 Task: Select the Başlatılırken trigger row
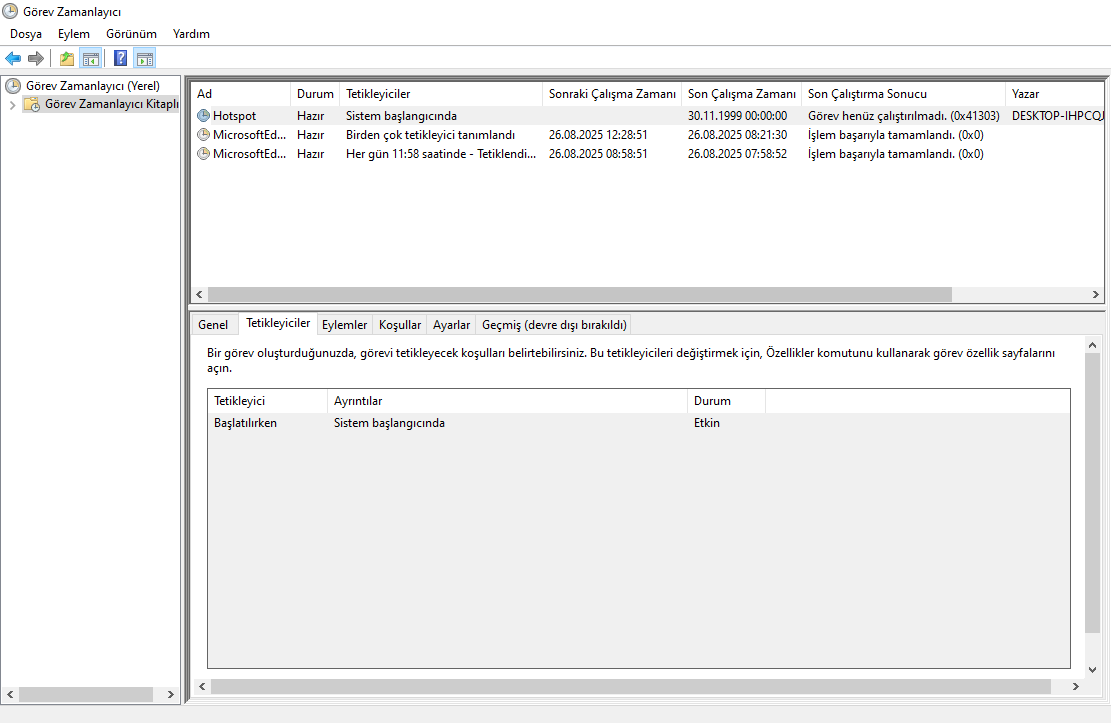tap(638, 423)
